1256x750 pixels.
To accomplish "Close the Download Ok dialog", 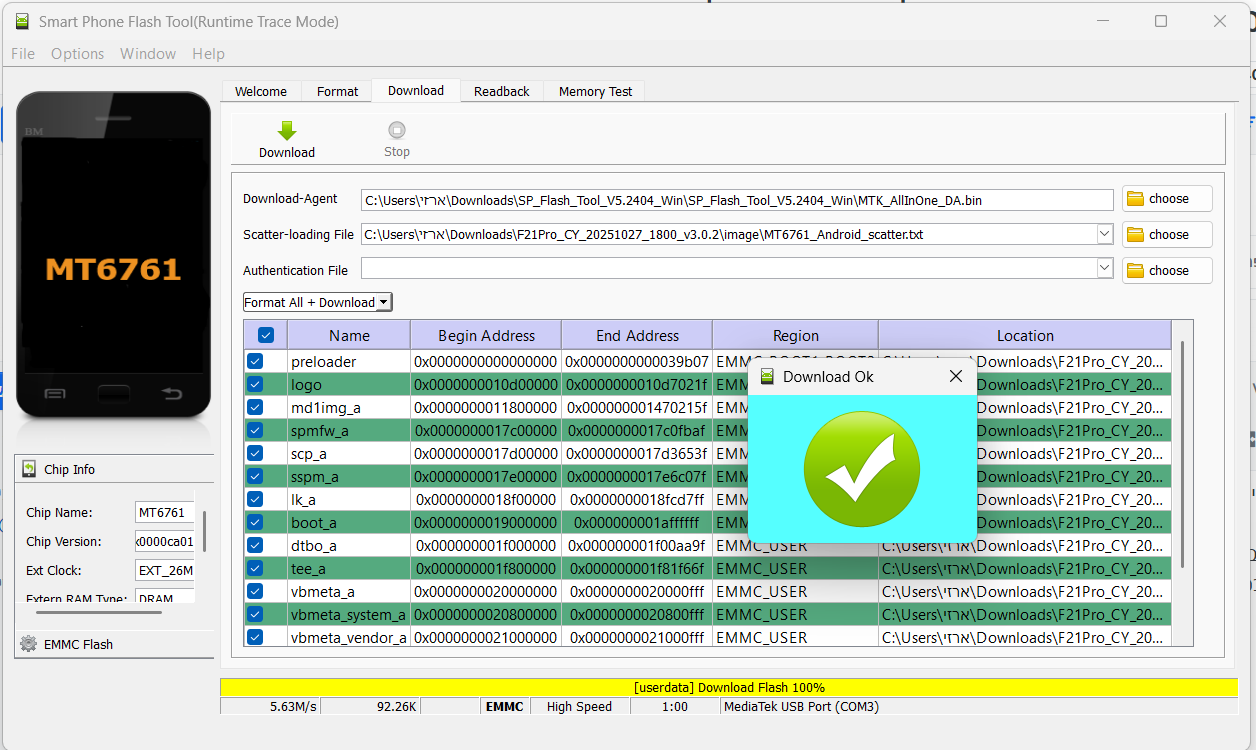I will pyautogui.click(x=955, y=376).
